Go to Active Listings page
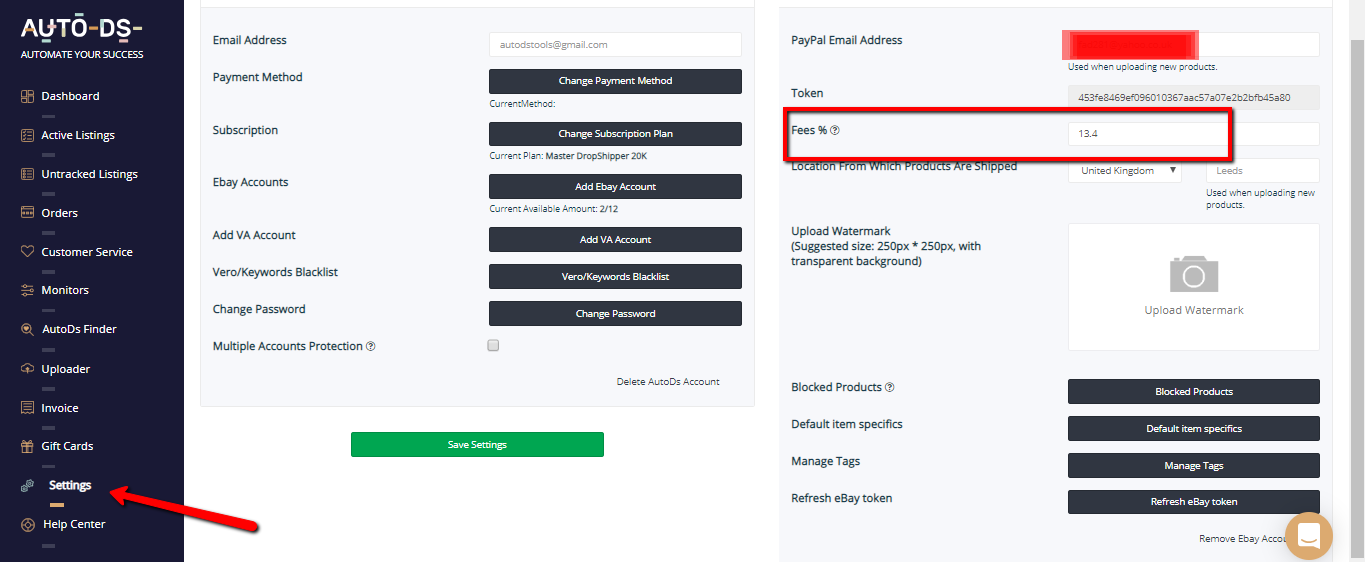 point(78,135)
